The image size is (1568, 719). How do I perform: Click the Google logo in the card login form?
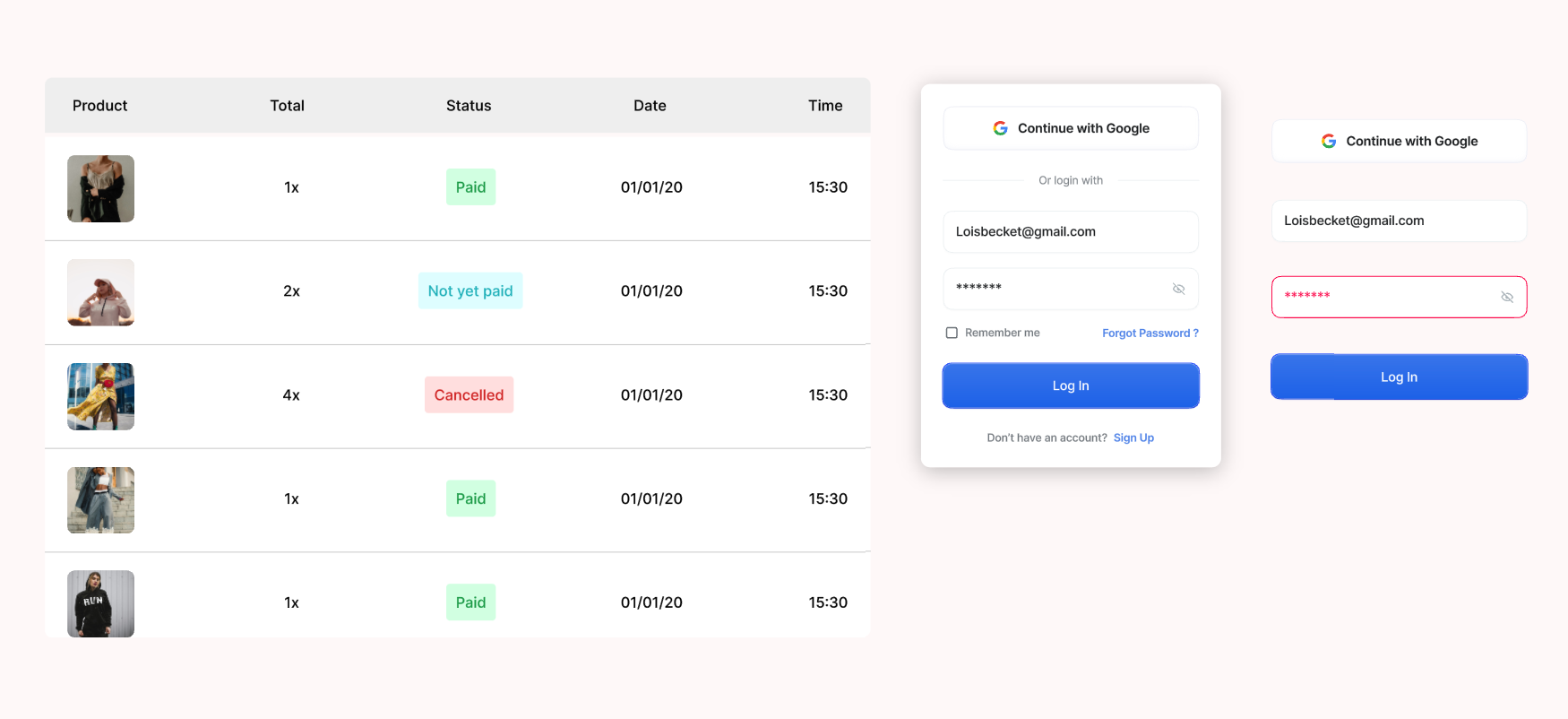[x=1000, y=128]
